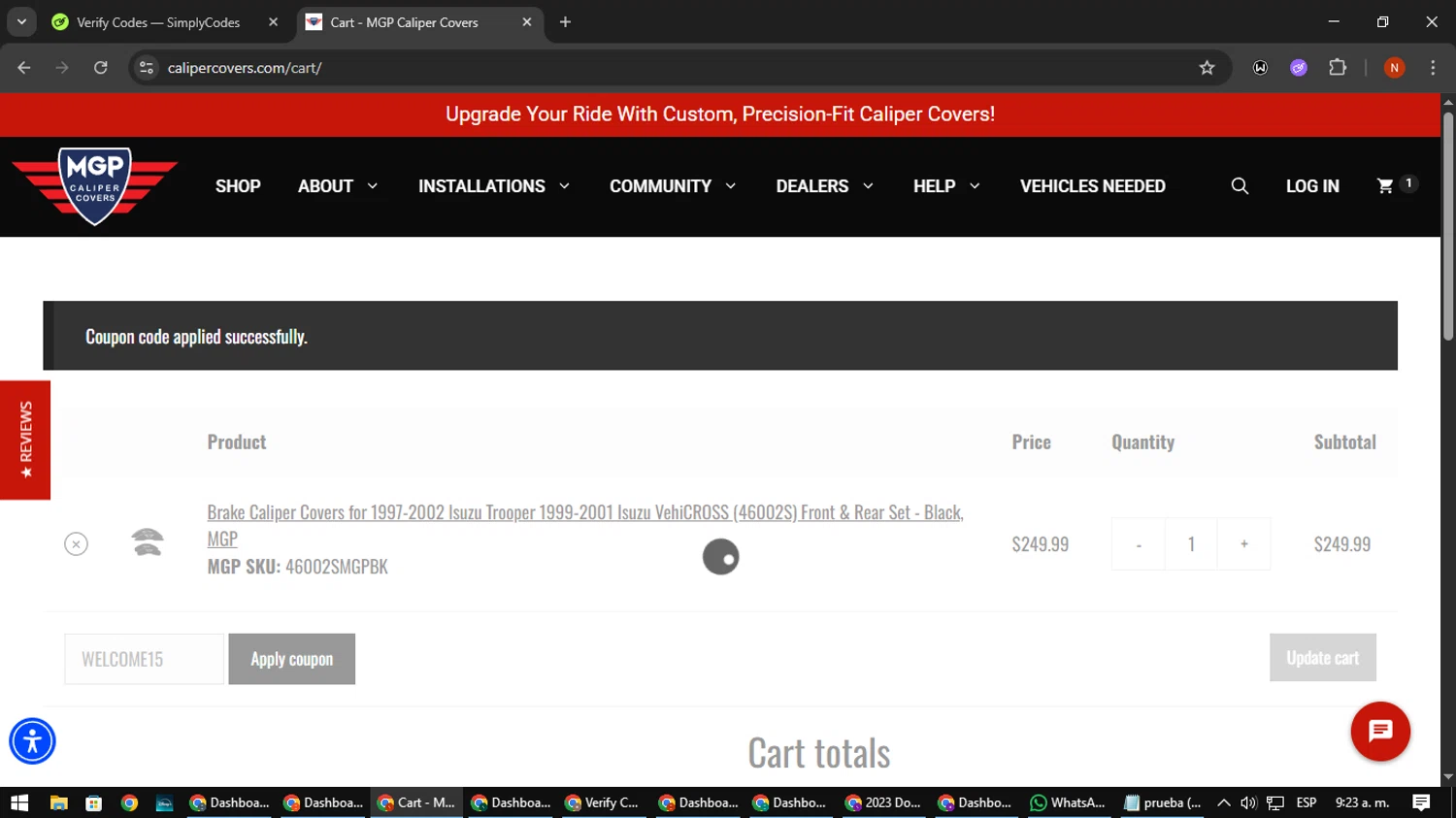Click the purple extension icon in toolbar

click(x=1299, y=68)
